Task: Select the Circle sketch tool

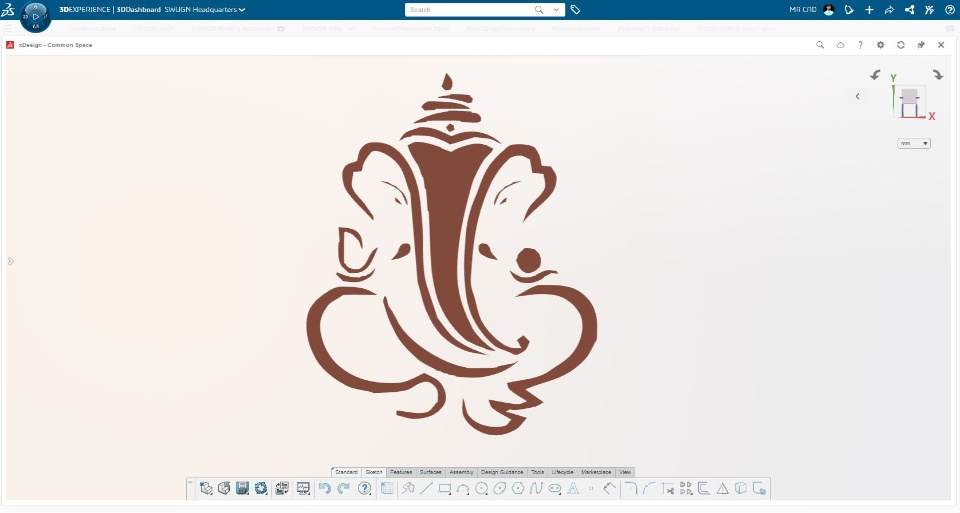Action: click(x=482, y=488)
